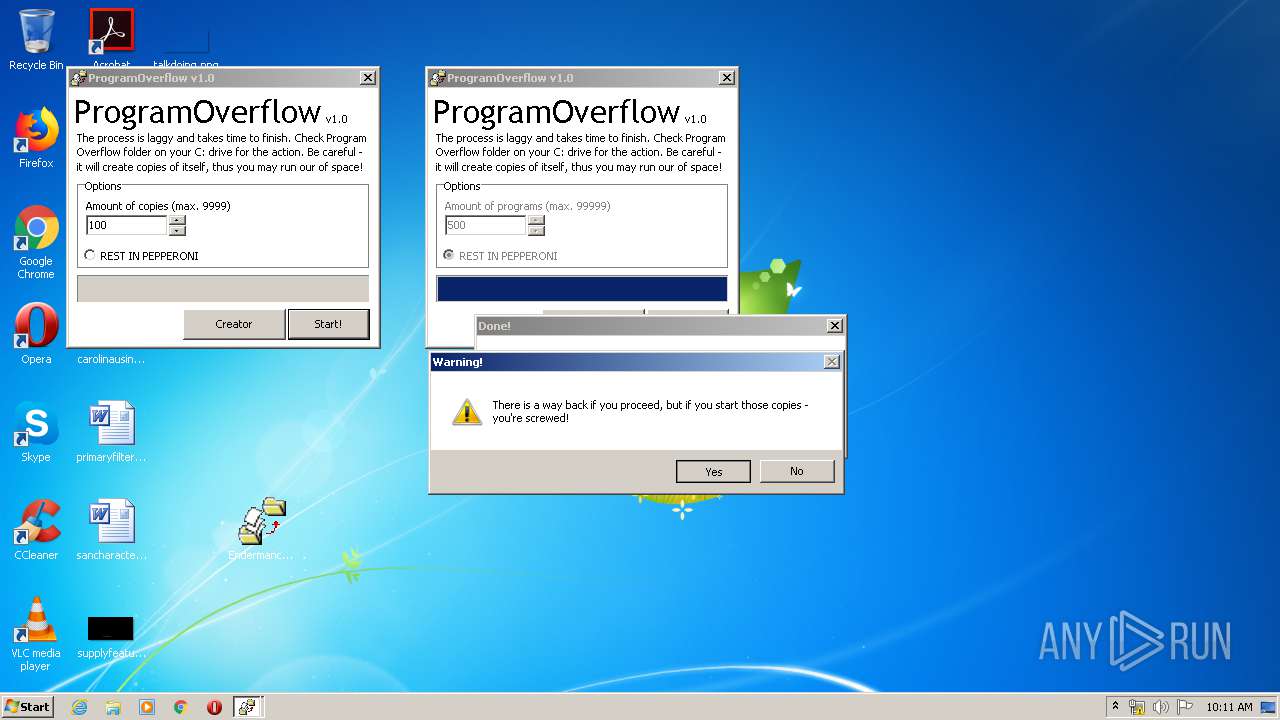Click the Action Center flag icon
Image resolution: width=1280 pixels, height=720 pixels.
point(1185,707)
